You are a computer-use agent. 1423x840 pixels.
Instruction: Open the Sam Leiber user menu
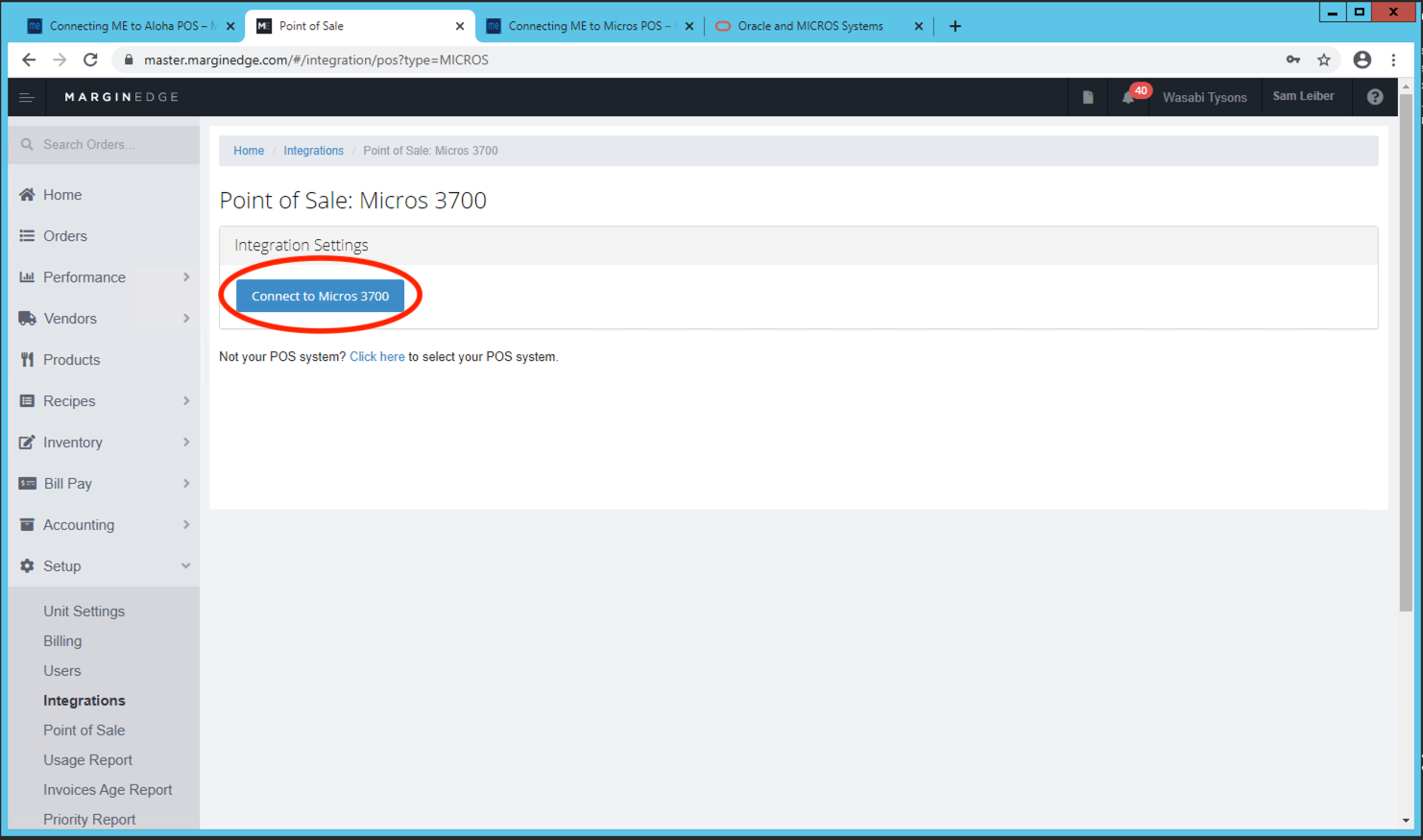point(1303,96)
